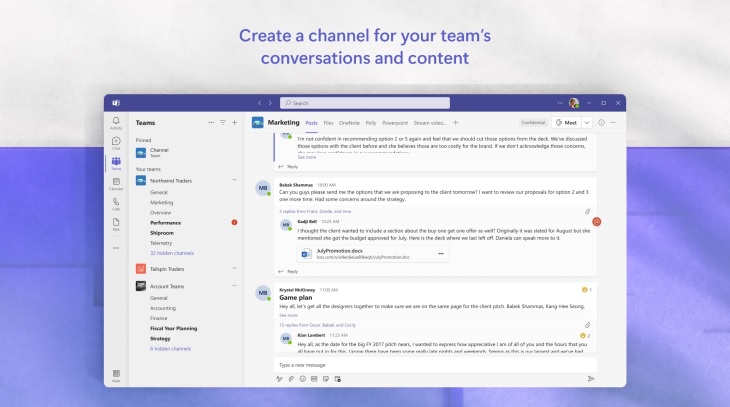Attach a file using the paperclip icon
730x407 pixels.
(291, 379)
